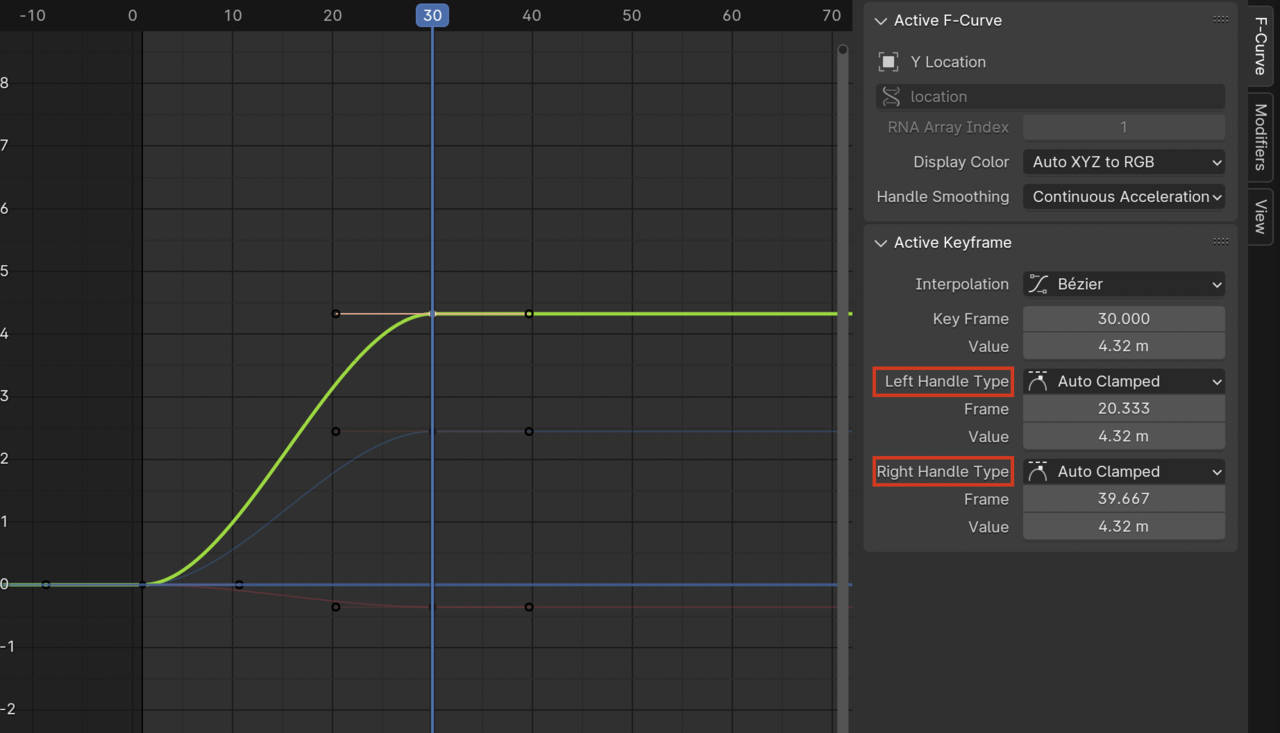1280x733 pixels.
Task: Click the Left Handle Auto Clamped icon
Action: (x=1038, y=381)
